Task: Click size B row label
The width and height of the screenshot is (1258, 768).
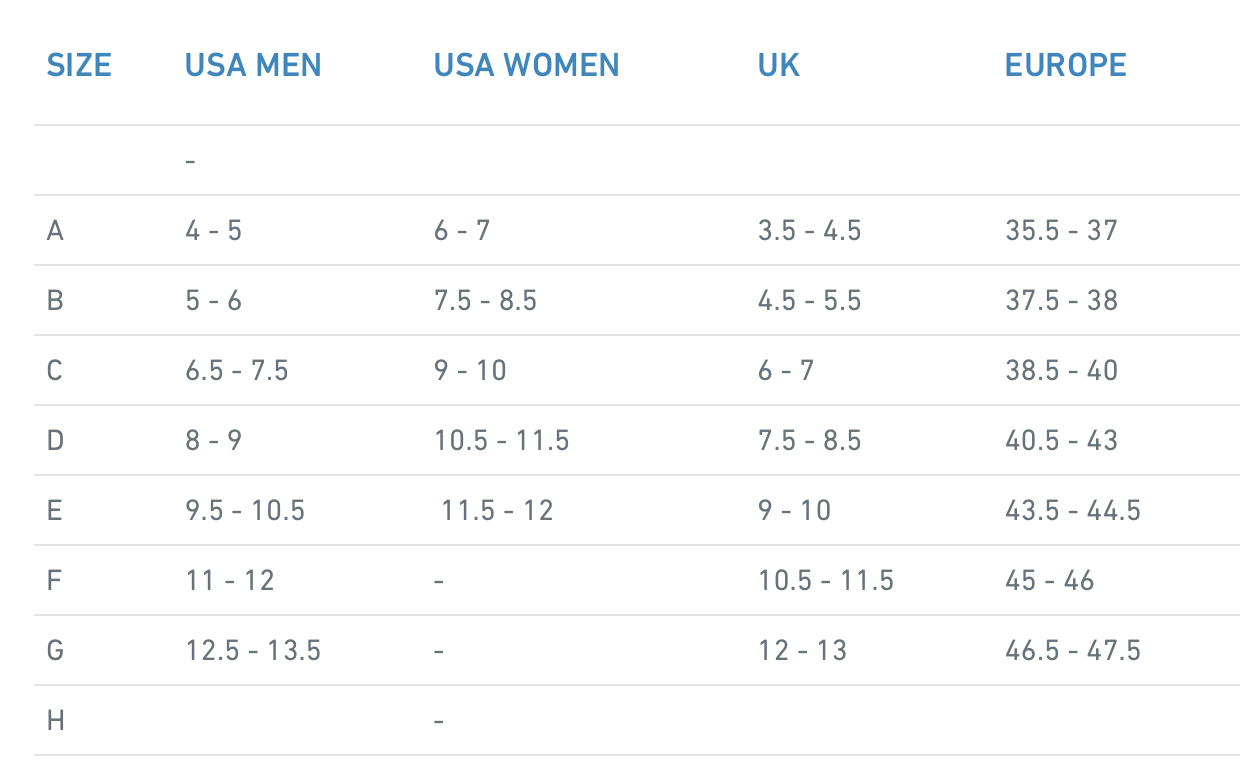Action: 55,300
